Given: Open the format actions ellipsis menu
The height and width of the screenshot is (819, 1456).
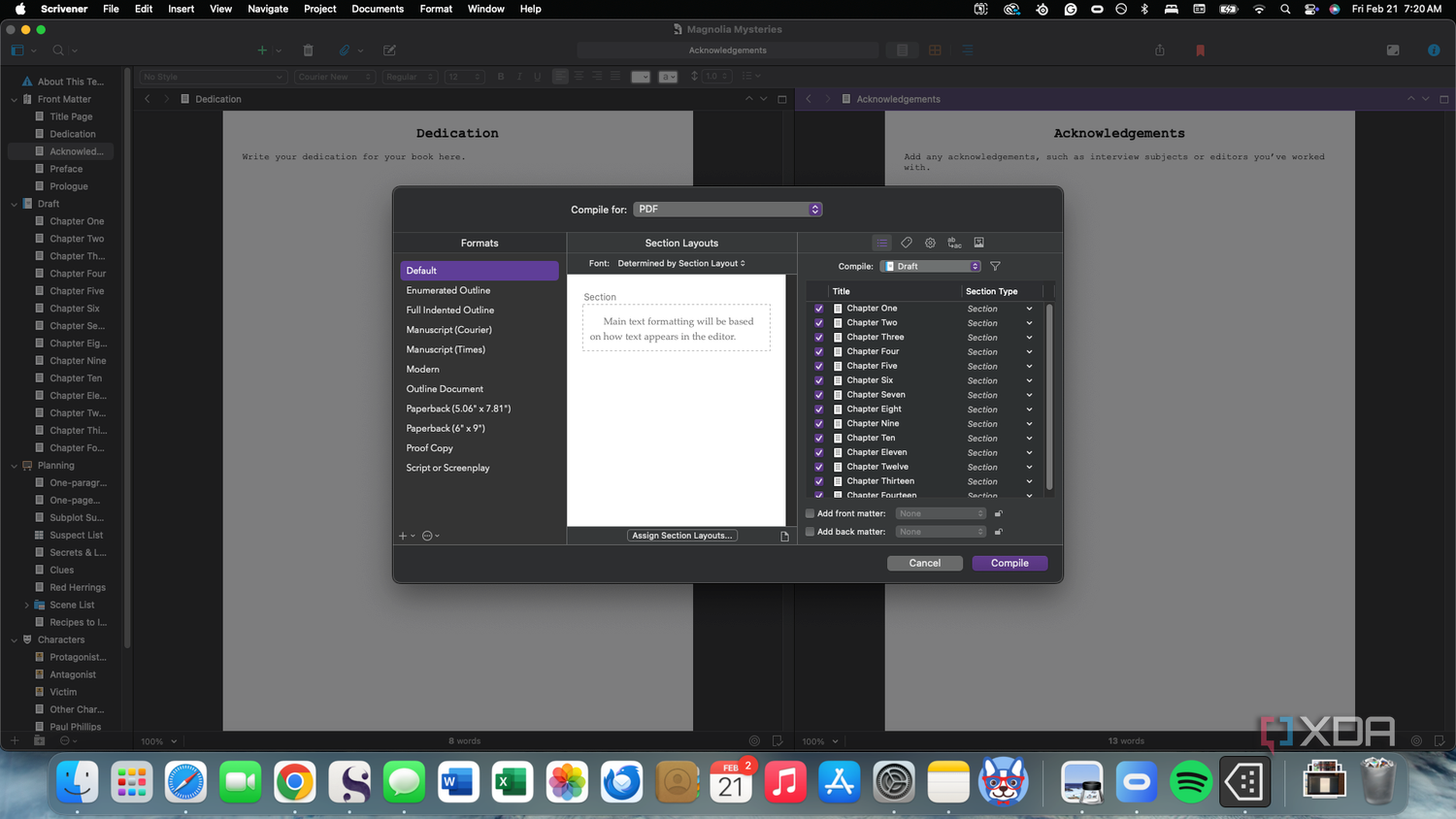Looking at the screenshot, I should (x=429, y=536).
